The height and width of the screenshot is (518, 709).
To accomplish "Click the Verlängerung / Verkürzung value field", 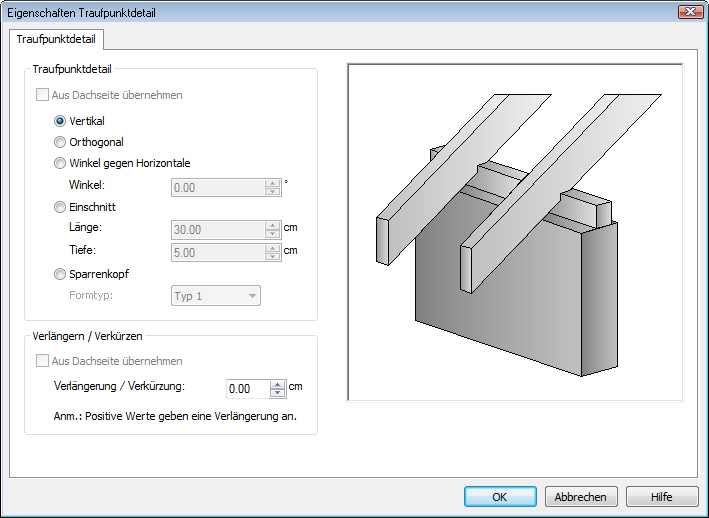I will (x=248, y=389).
